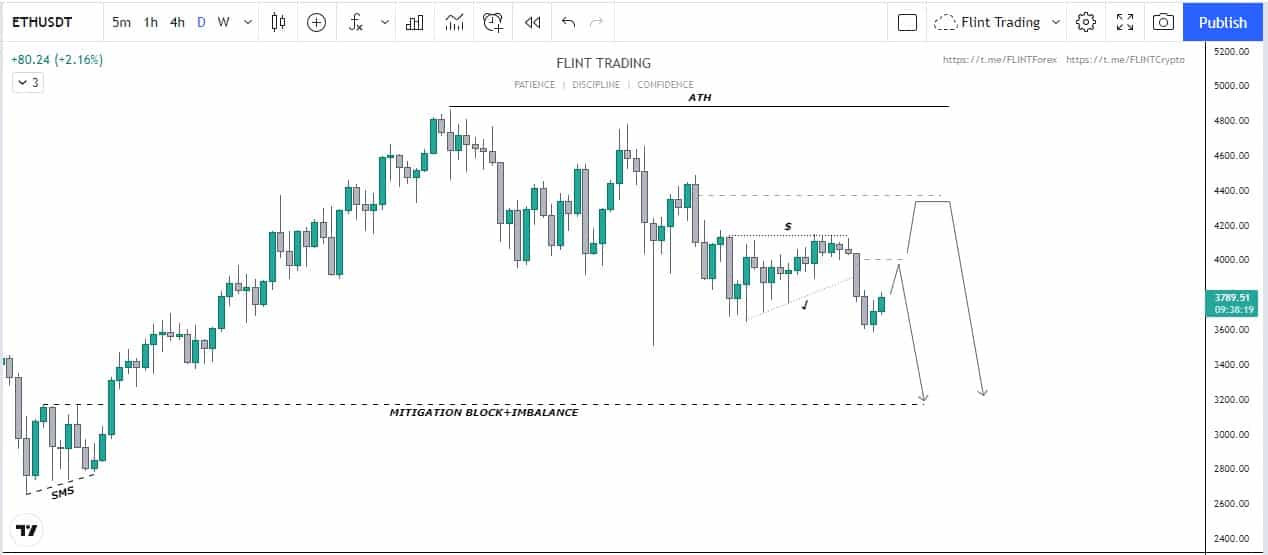Click the Publish button
Screen dimensions: 1268x555
1222,22
